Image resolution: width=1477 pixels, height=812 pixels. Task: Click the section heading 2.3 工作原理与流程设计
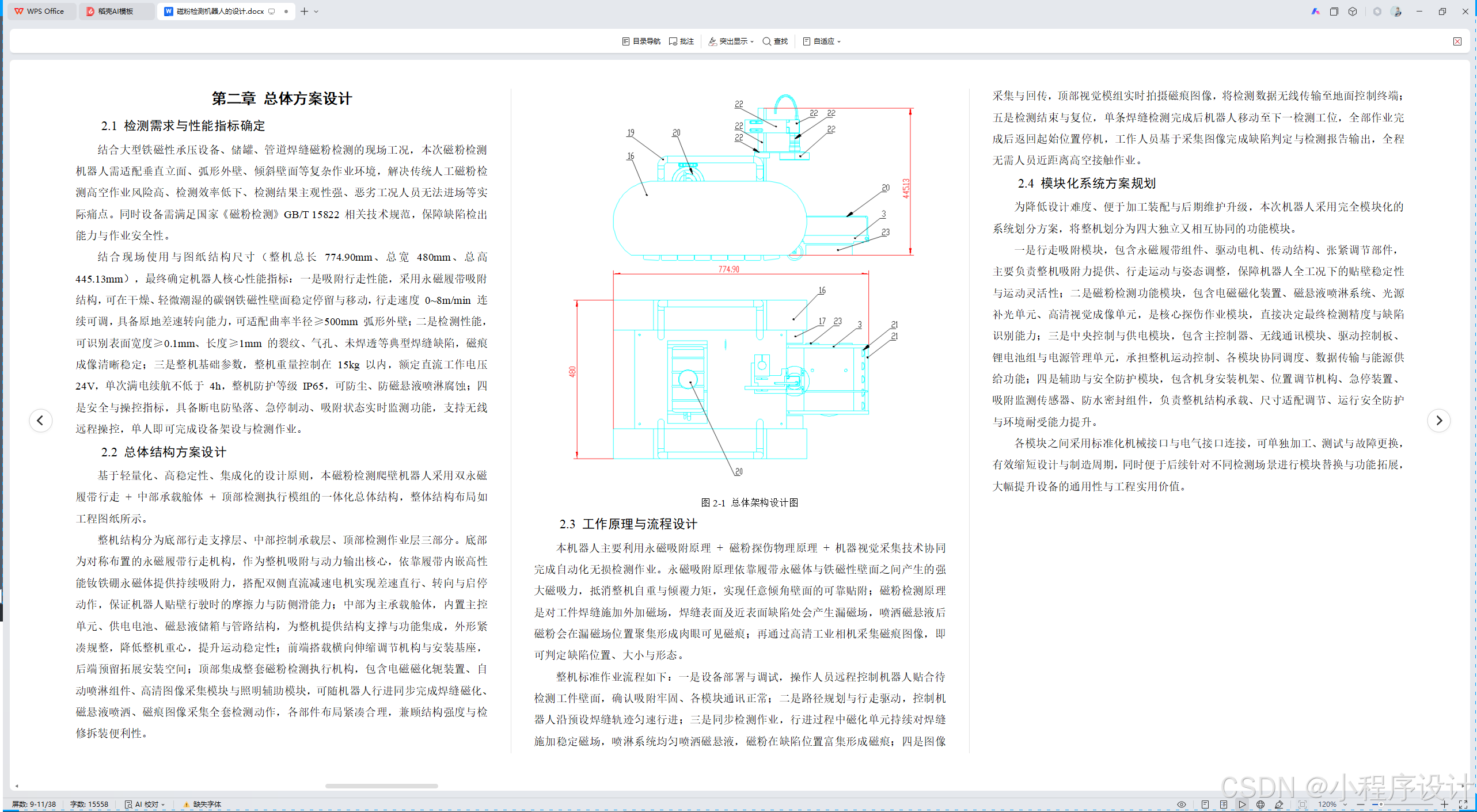tap(628, 524)
